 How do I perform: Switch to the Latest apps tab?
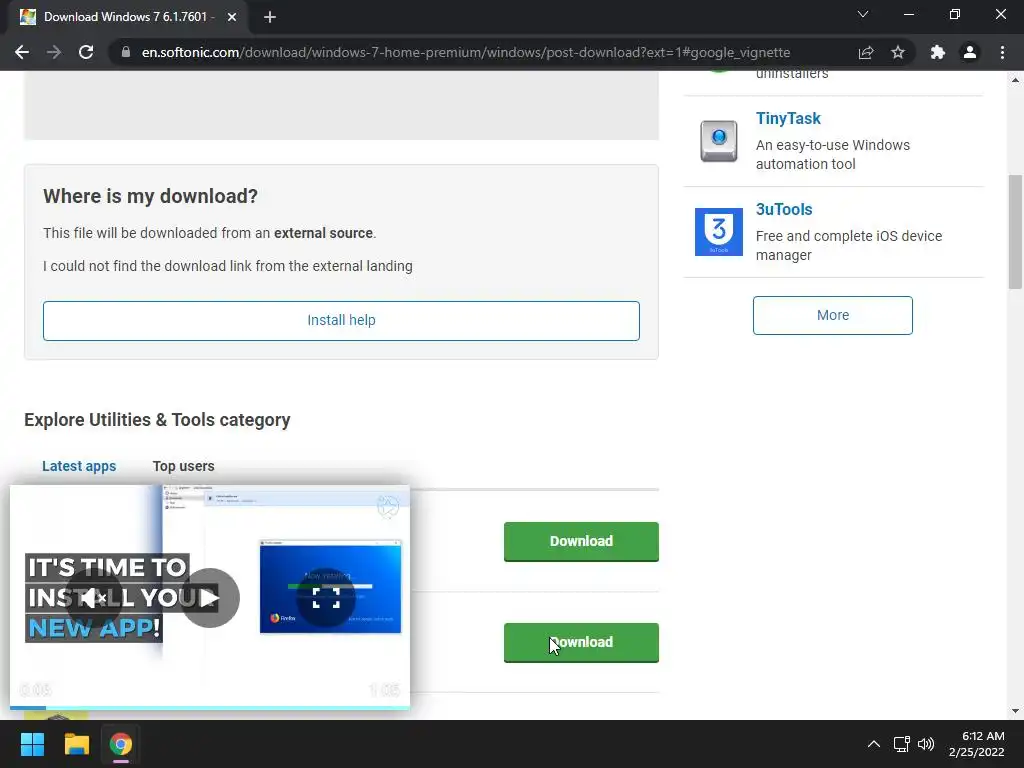coord(79,466)
